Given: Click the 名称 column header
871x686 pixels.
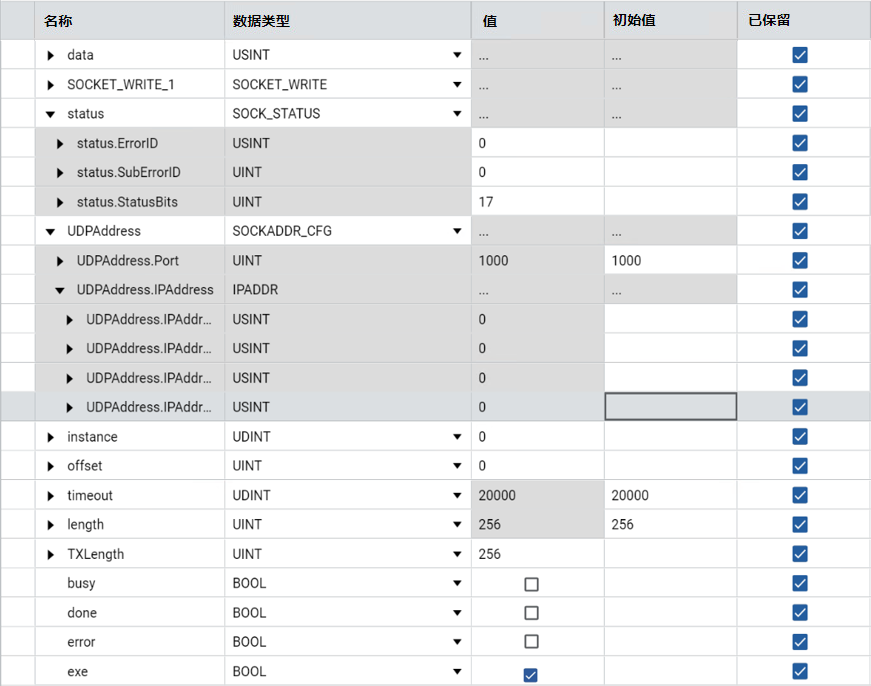Looking at the screenshot, I should click(x=60, y=19).
